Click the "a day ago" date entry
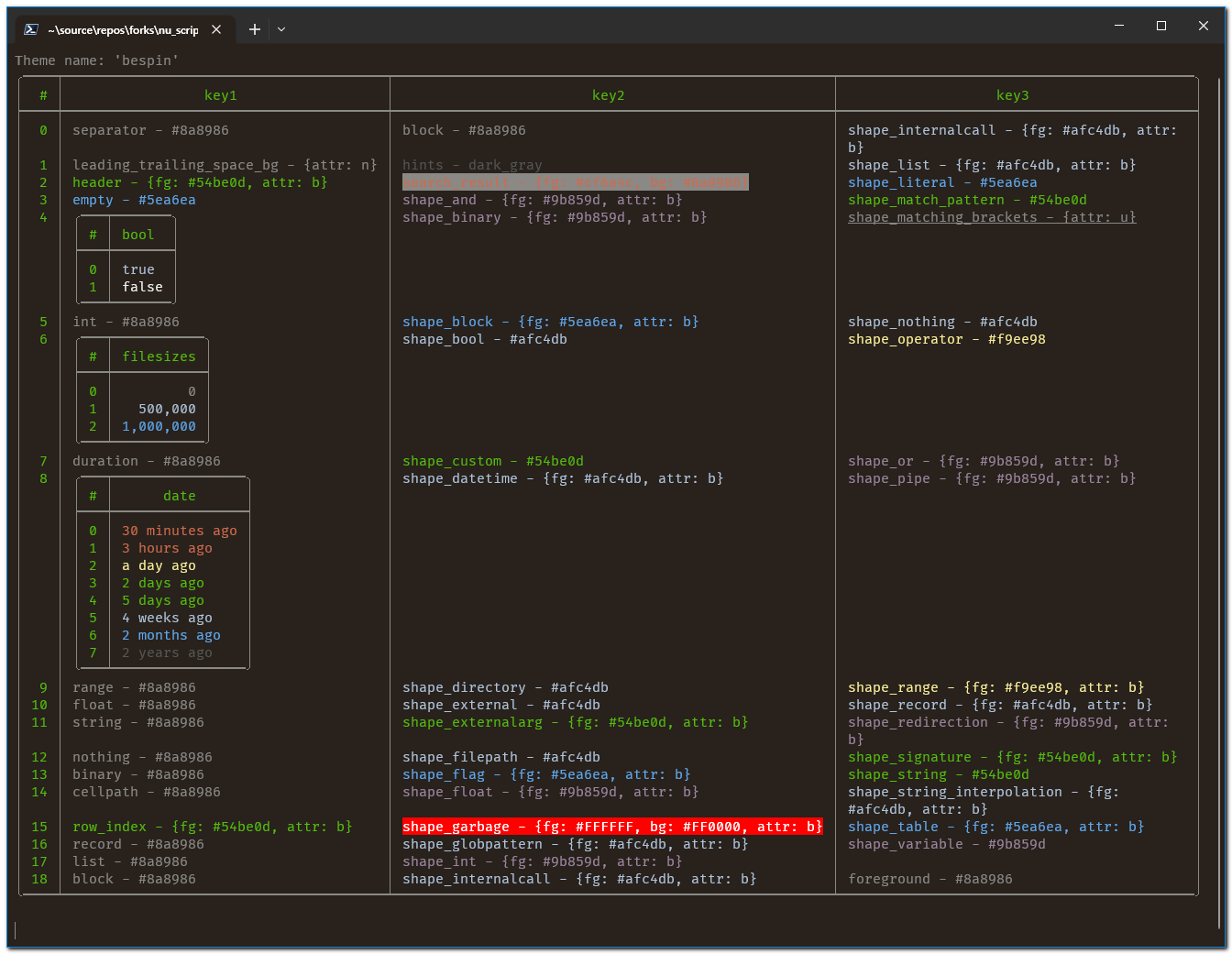Screen dimensions: 1232x954 pyautogui.click(x=159, y=565)
